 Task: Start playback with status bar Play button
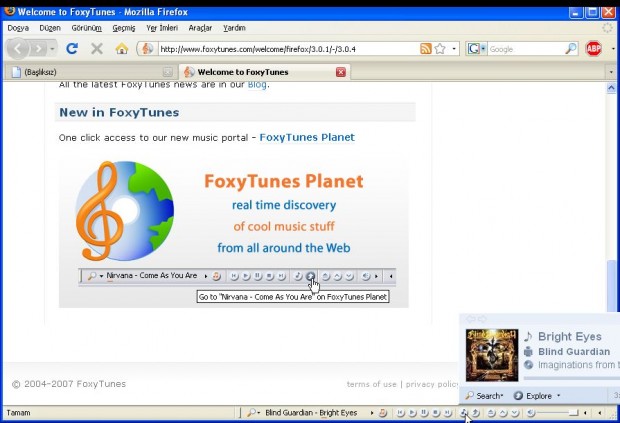[412, 413]
